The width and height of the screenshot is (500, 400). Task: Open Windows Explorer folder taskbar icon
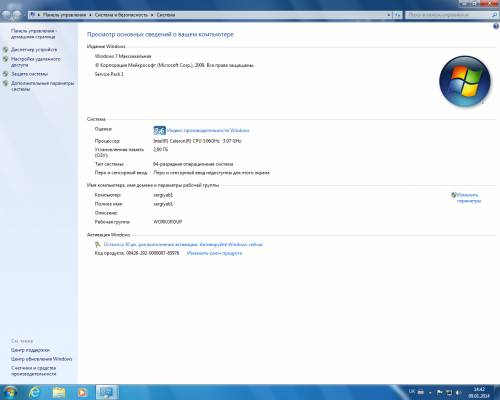[59, 392]
